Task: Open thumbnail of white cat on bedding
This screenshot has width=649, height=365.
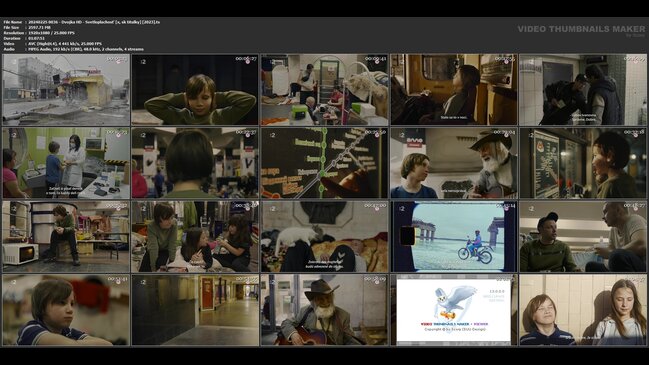Action: tap(324, 237)
